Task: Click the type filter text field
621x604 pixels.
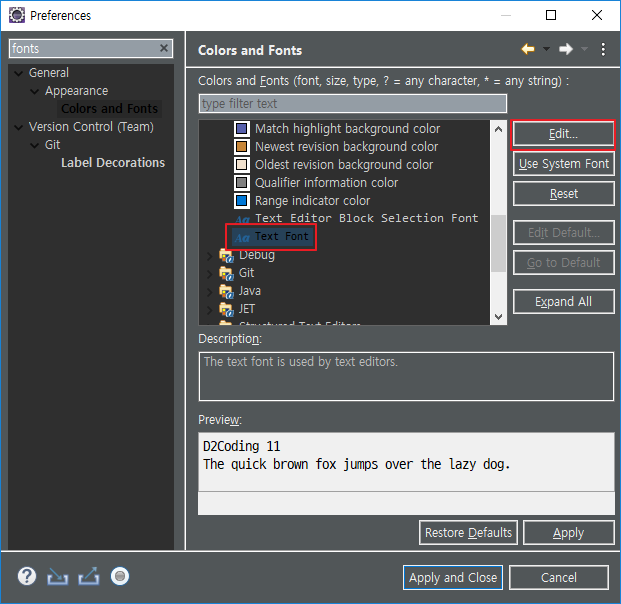Action: click(352, 104)
